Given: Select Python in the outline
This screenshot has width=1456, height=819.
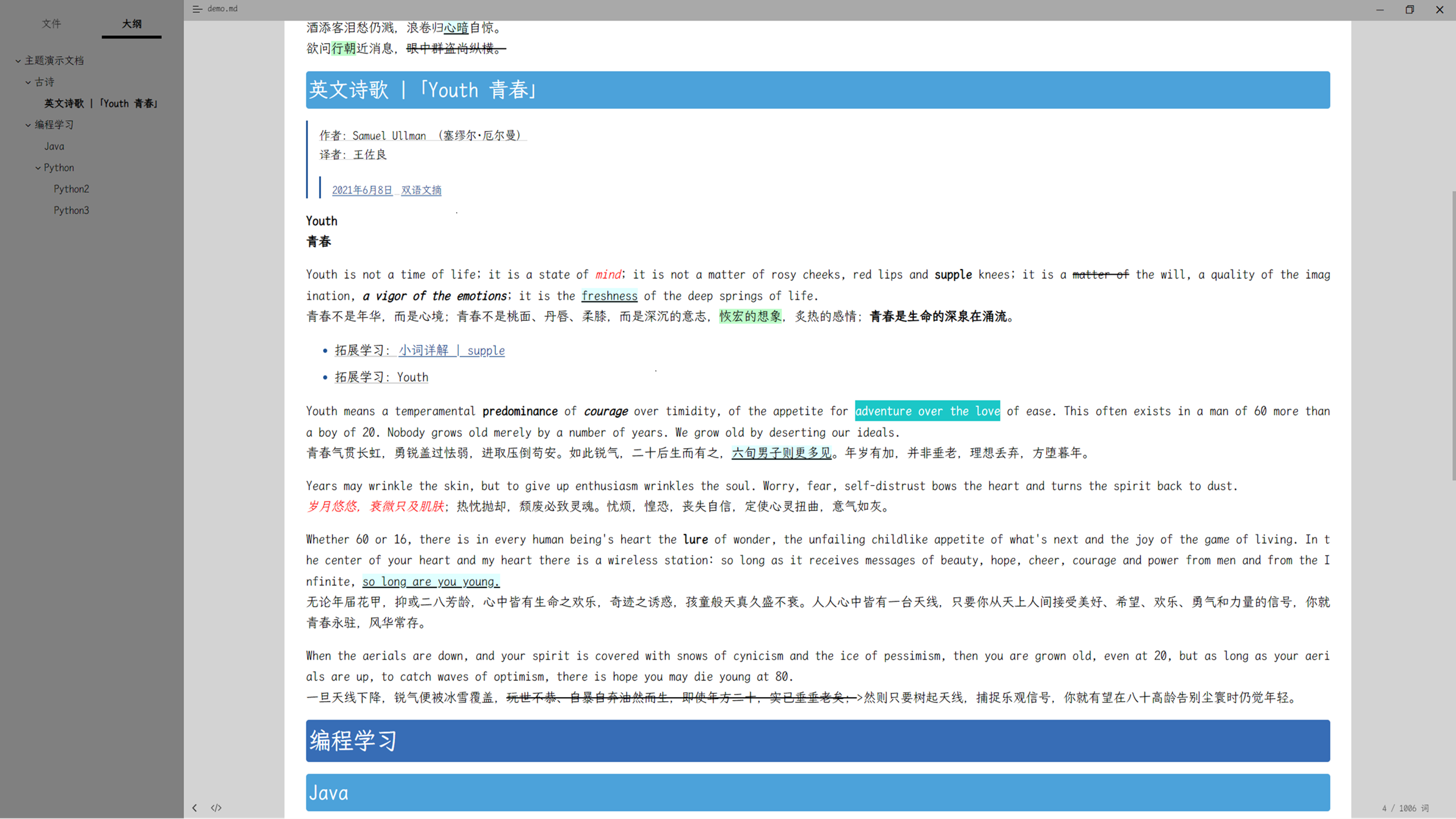Looking at the screenshot, I should tap(59, 168).
